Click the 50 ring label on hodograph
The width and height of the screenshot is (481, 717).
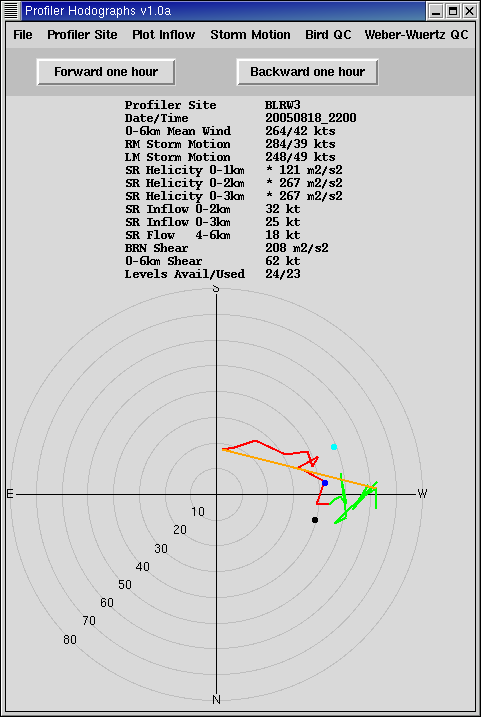click(125, 585)
